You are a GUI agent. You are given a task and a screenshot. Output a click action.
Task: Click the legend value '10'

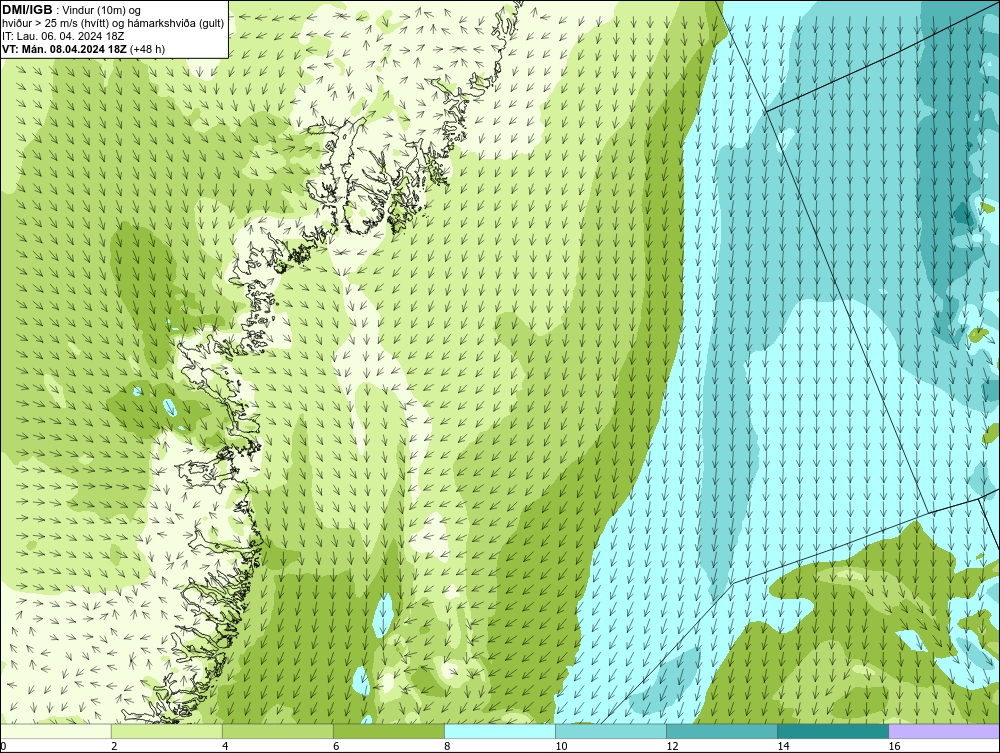click(x=561, y=746)
